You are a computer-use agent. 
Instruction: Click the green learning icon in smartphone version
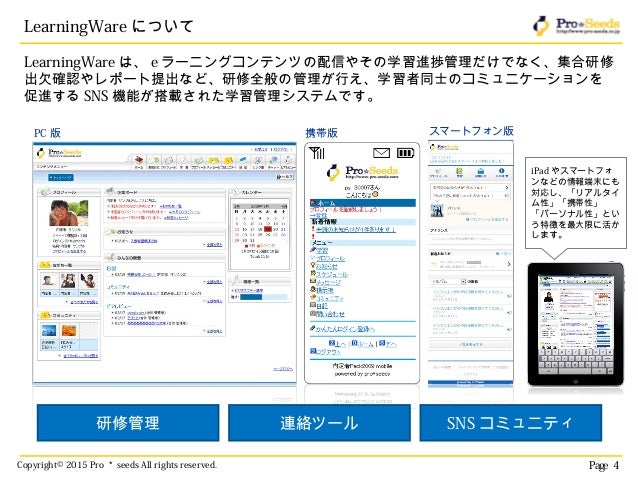(459, 171)
